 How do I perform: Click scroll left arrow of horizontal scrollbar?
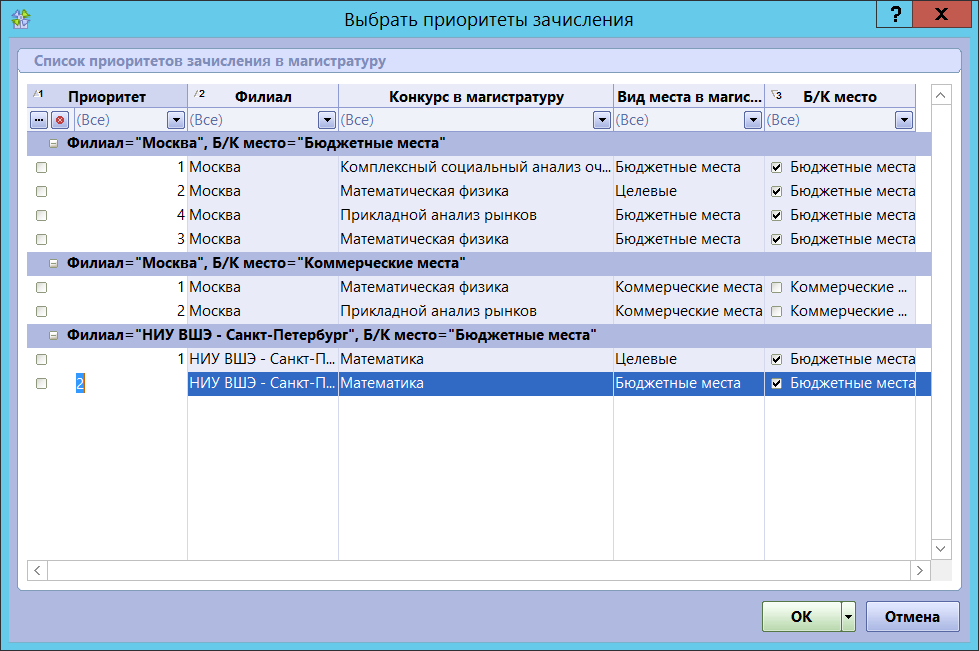click(x=38, y=570)
